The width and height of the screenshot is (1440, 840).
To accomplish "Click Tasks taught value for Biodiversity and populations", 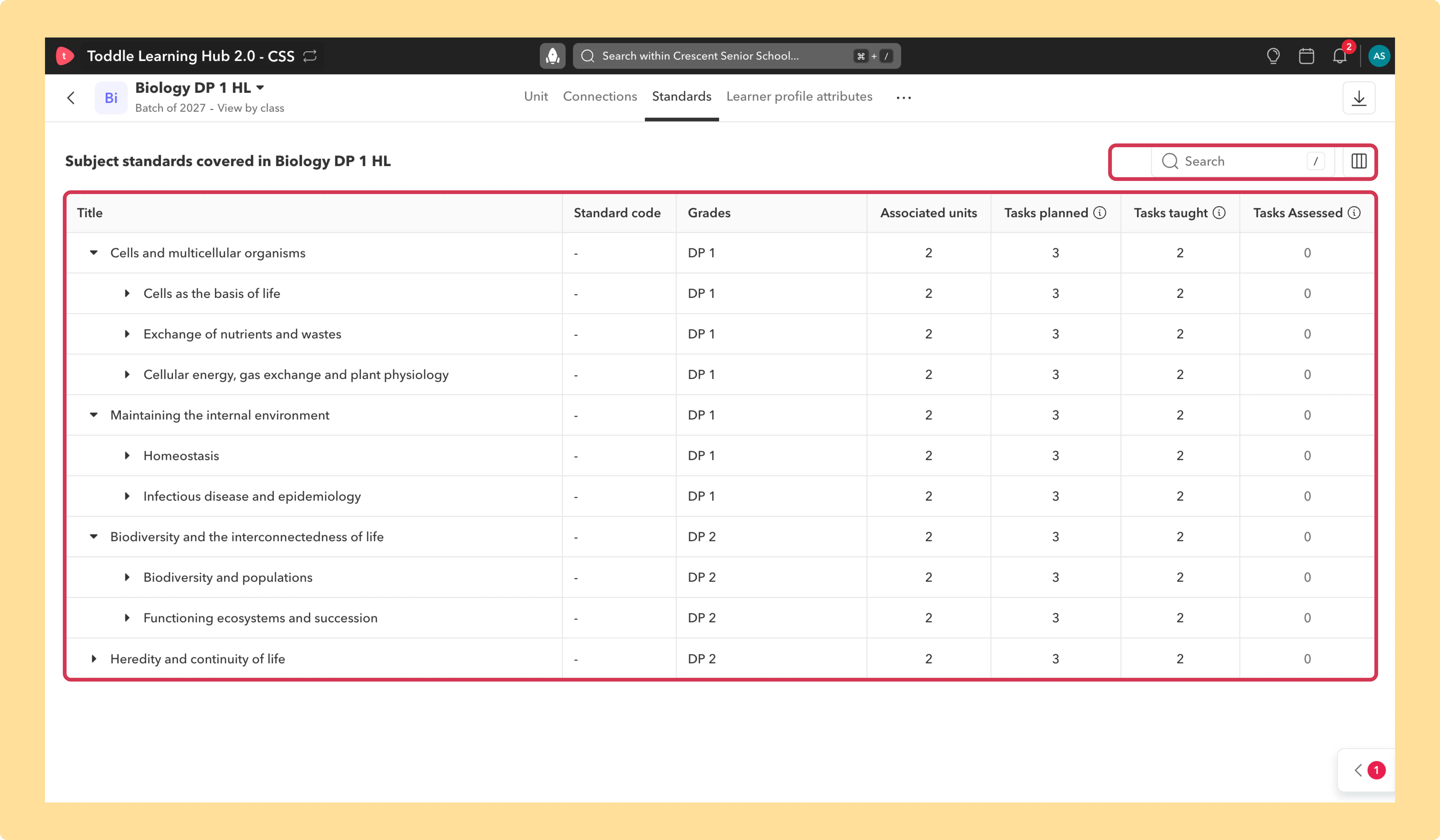I will (1180, 577).
